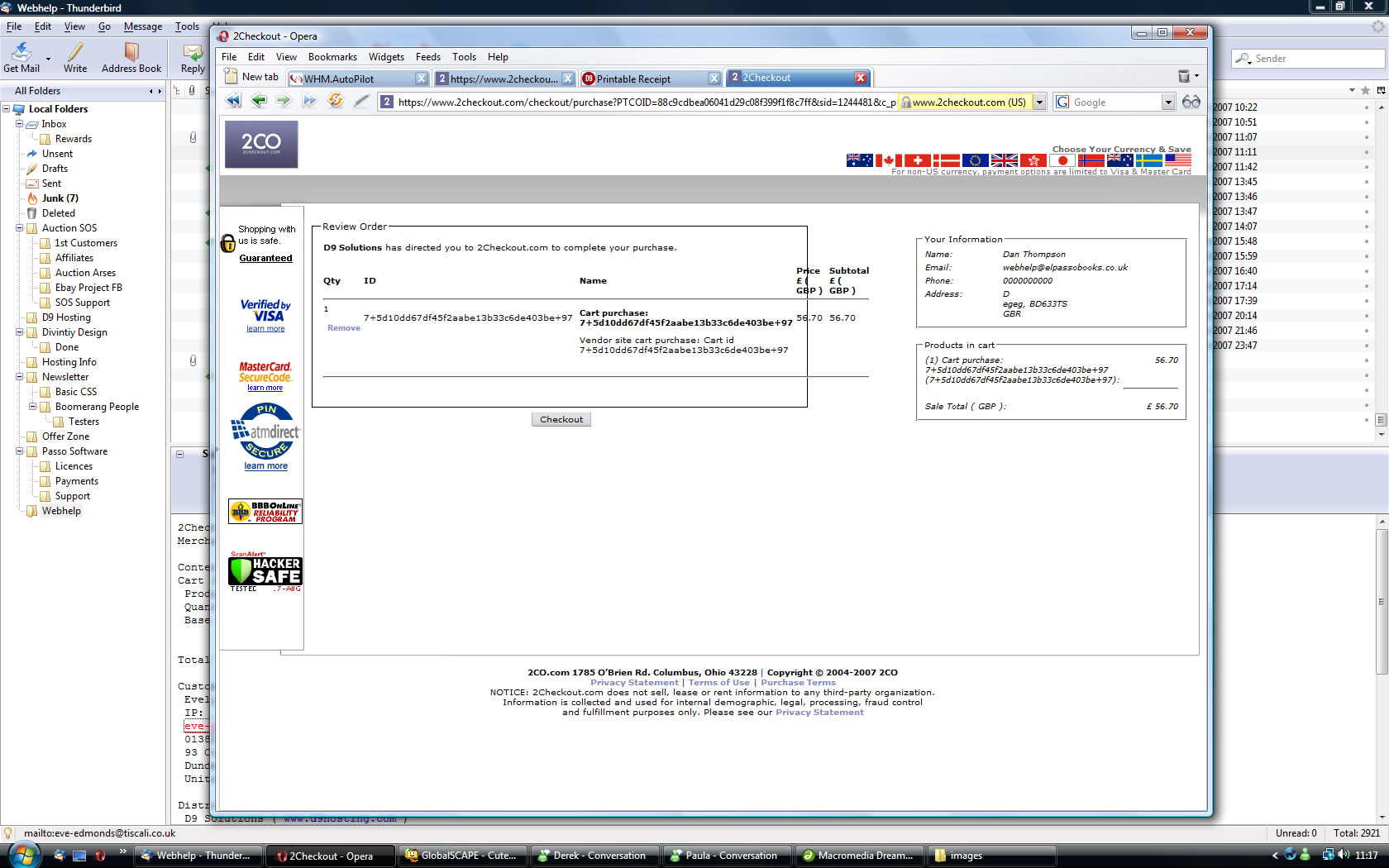Click the Get Mail icon in Thunderbird
Screen dimensions: 1389x868
[21, 58]
